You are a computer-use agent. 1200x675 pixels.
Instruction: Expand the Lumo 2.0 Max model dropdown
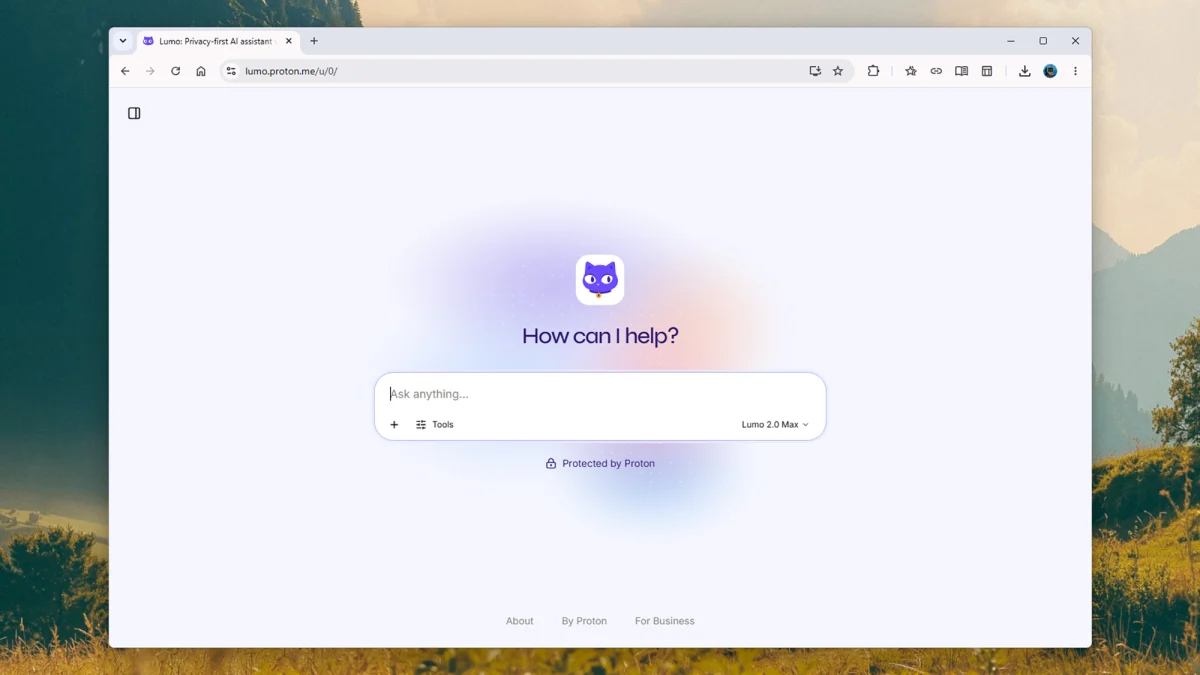(x=775, y=425)
